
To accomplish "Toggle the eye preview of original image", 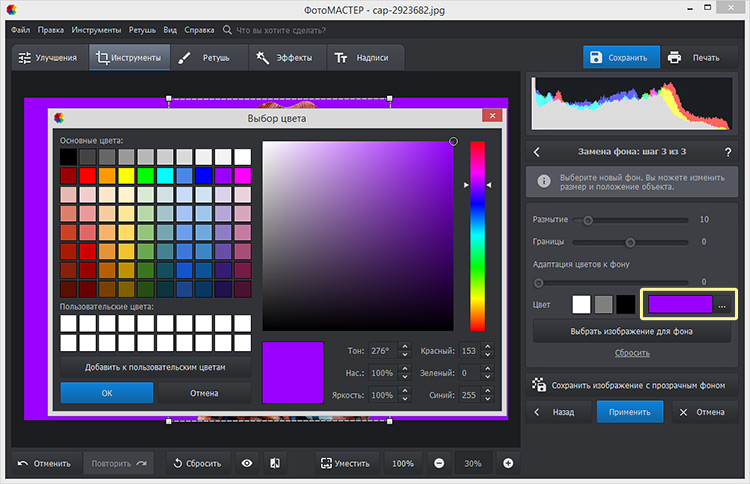I will (x=246, y=463).
